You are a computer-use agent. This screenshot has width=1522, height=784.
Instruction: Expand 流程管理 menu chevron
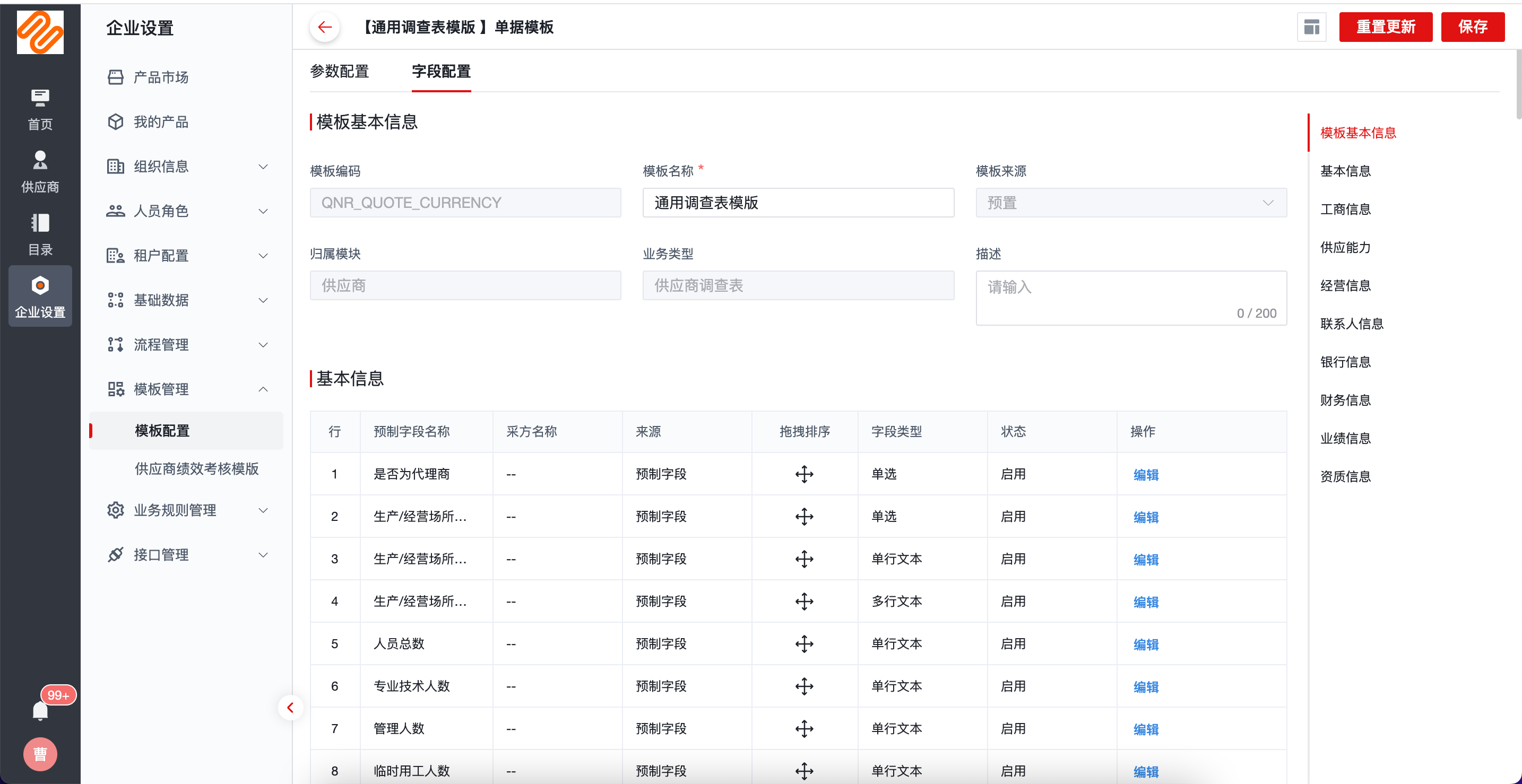[x=264, y=345]
